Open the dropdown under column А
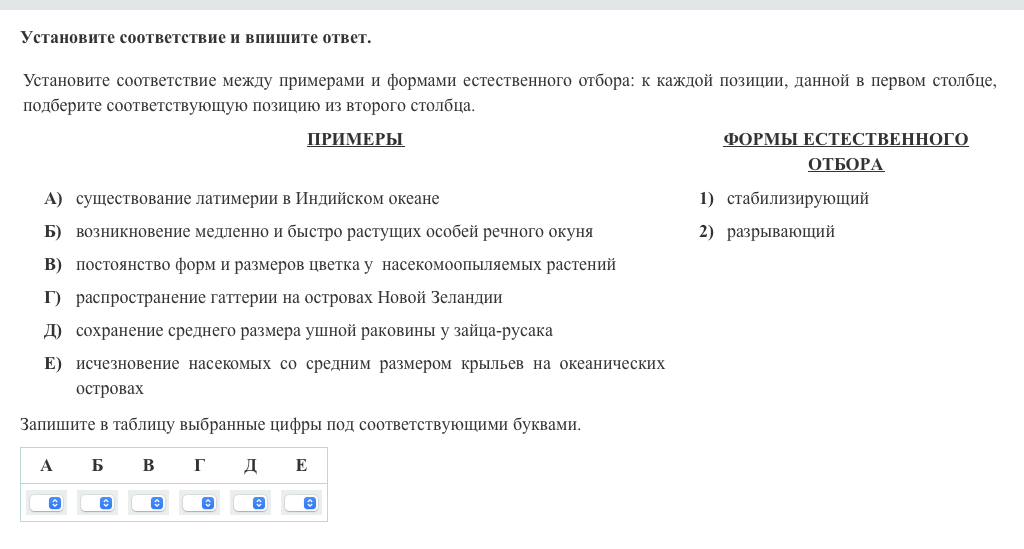Viewport: 1024px width, 549px height. pyautogui.click(x=47, y=503)
